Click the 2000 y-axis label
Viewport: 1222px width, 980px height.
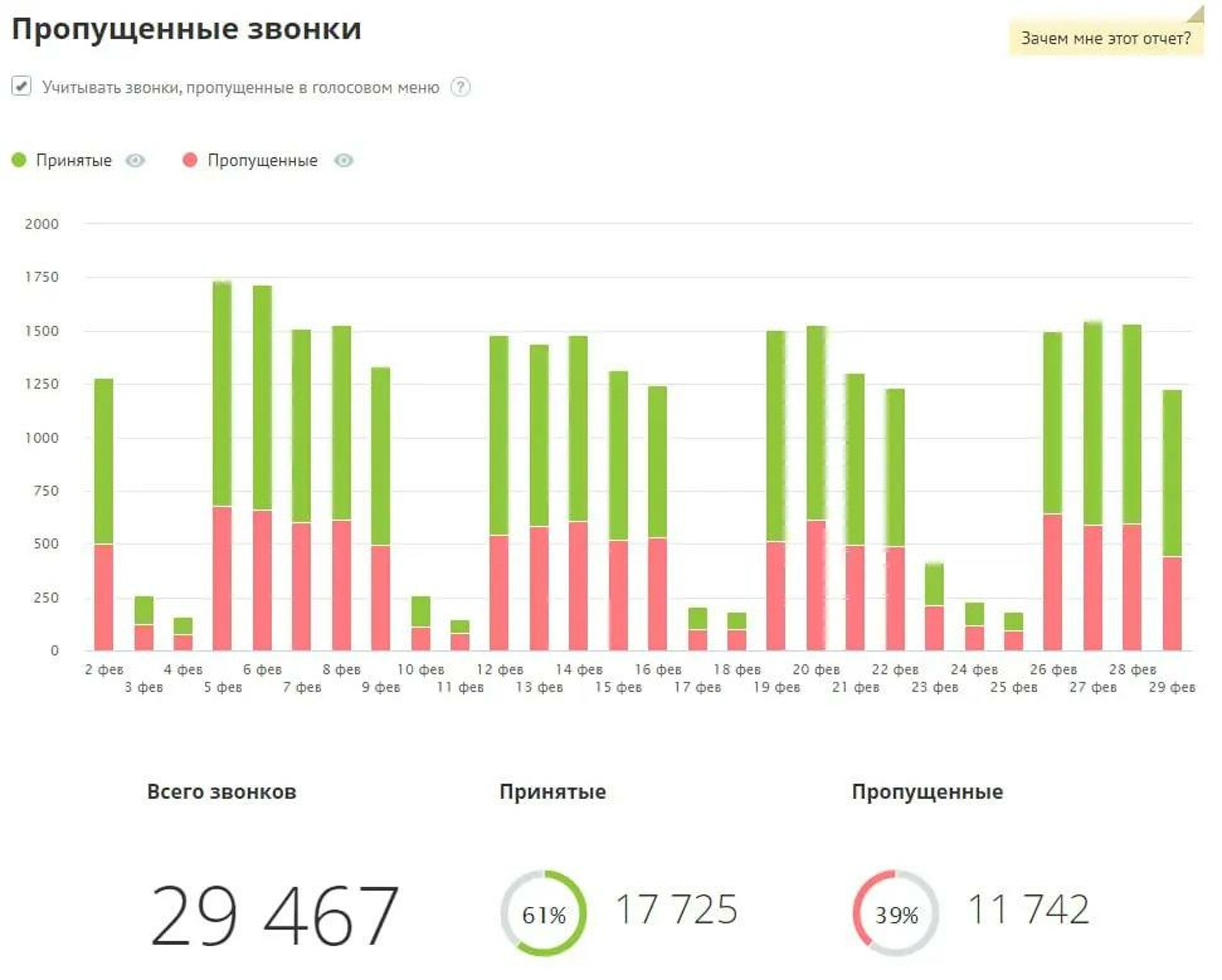[x=41, y=224]
